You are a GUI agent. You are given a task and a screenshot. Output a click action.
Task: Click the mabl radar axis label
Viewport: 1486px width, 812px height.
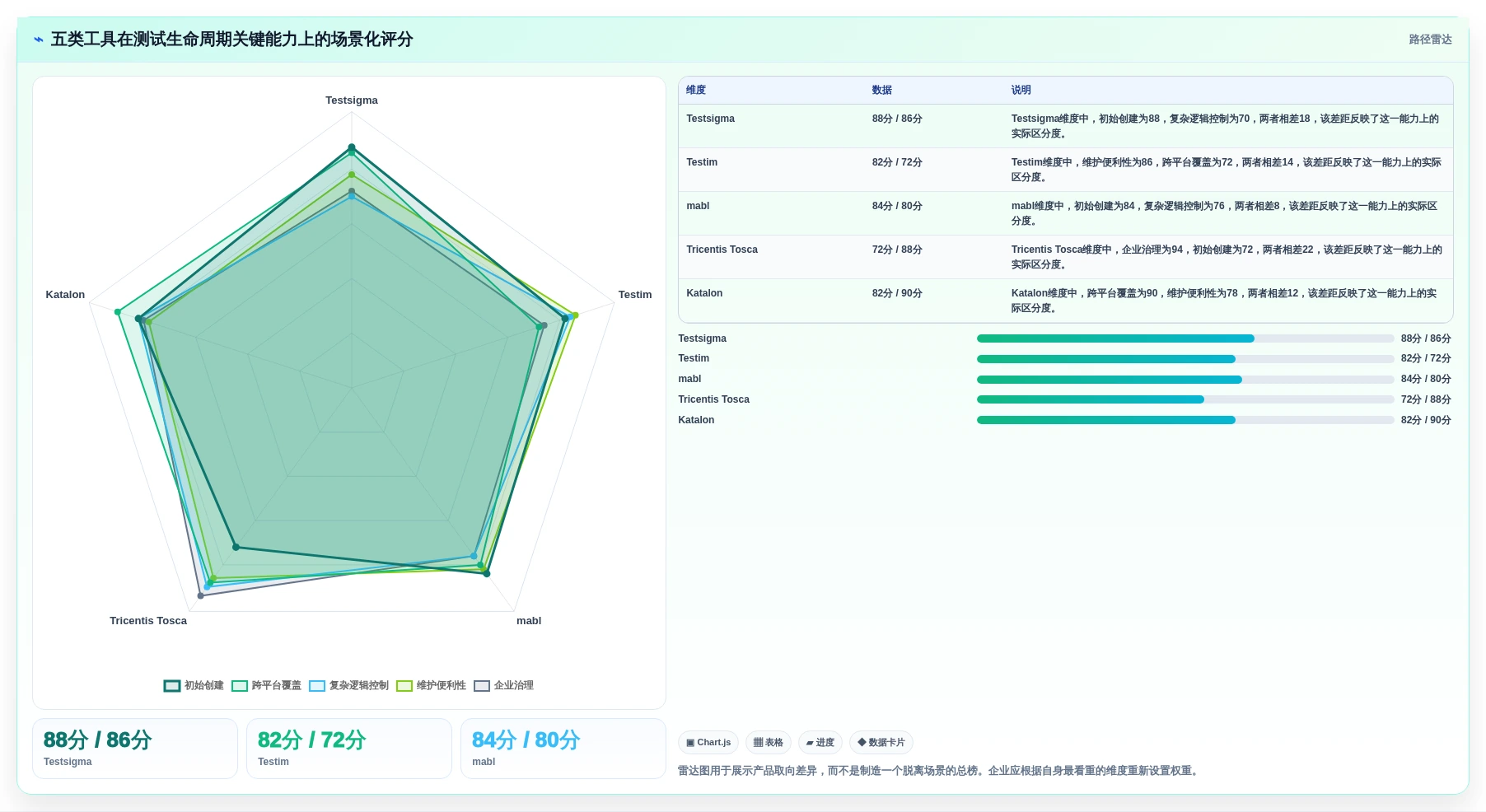tap(529, 621)
